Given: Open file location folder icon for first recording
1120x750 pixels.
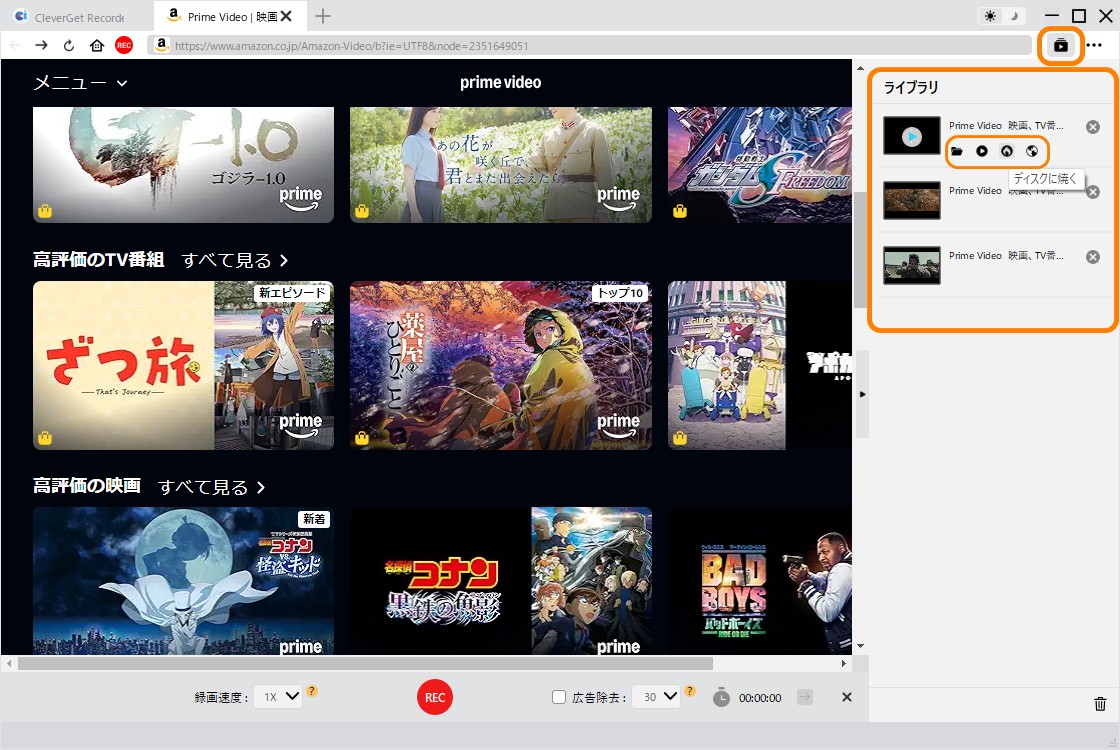Looking at the screenshot, I should [957, 151].
